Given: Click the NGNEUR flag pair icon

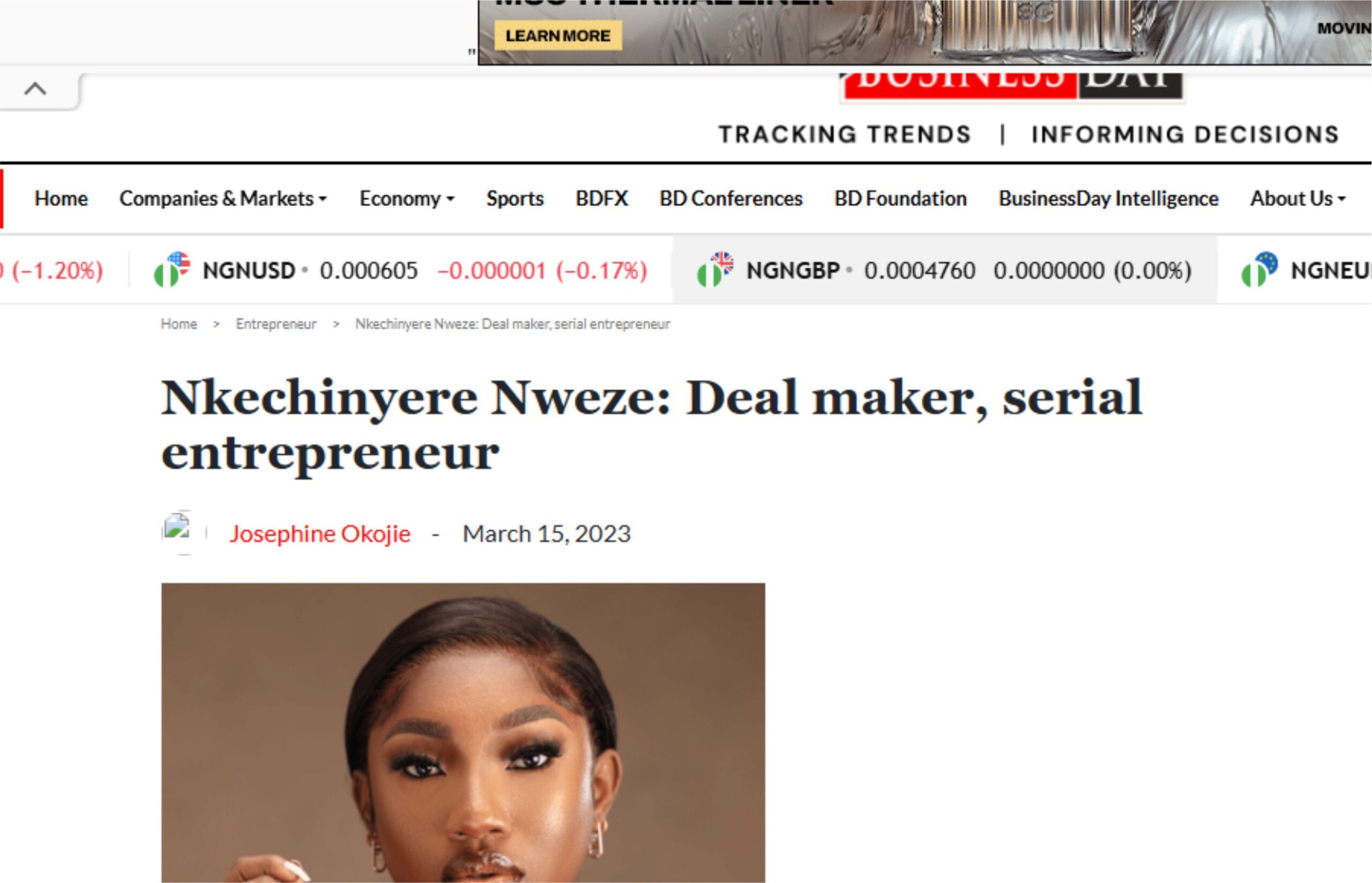Looking at the screenshot, I should (1259, 270).
